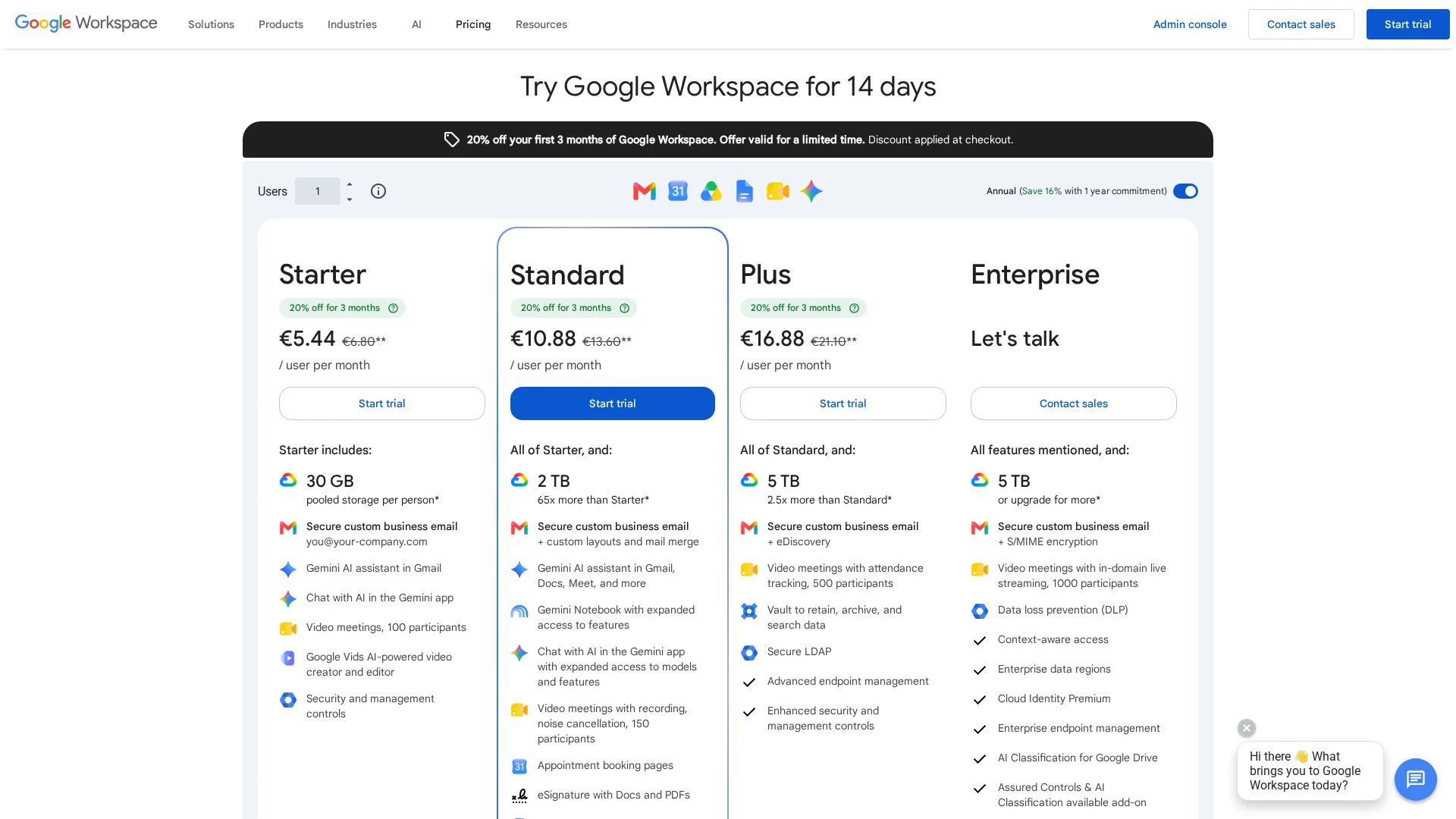
Task: Click the Meet icon beside Video meetings, 100 participants
Action: (288, 629)
